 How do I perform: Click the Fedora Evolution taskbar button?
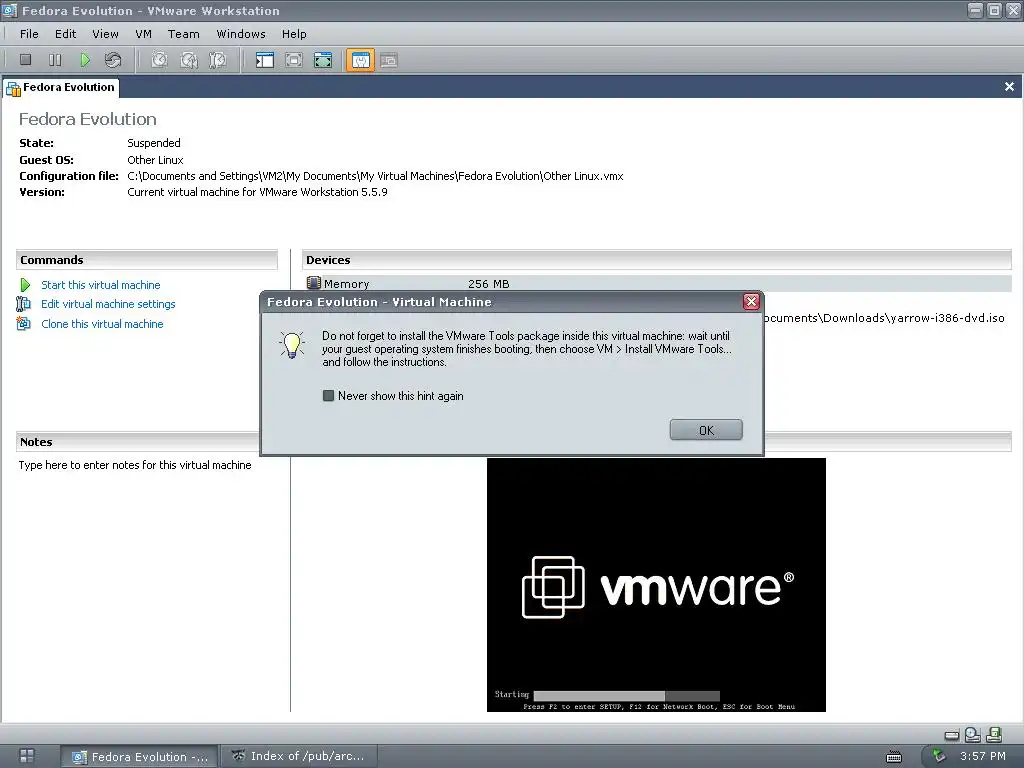[139, 756]
